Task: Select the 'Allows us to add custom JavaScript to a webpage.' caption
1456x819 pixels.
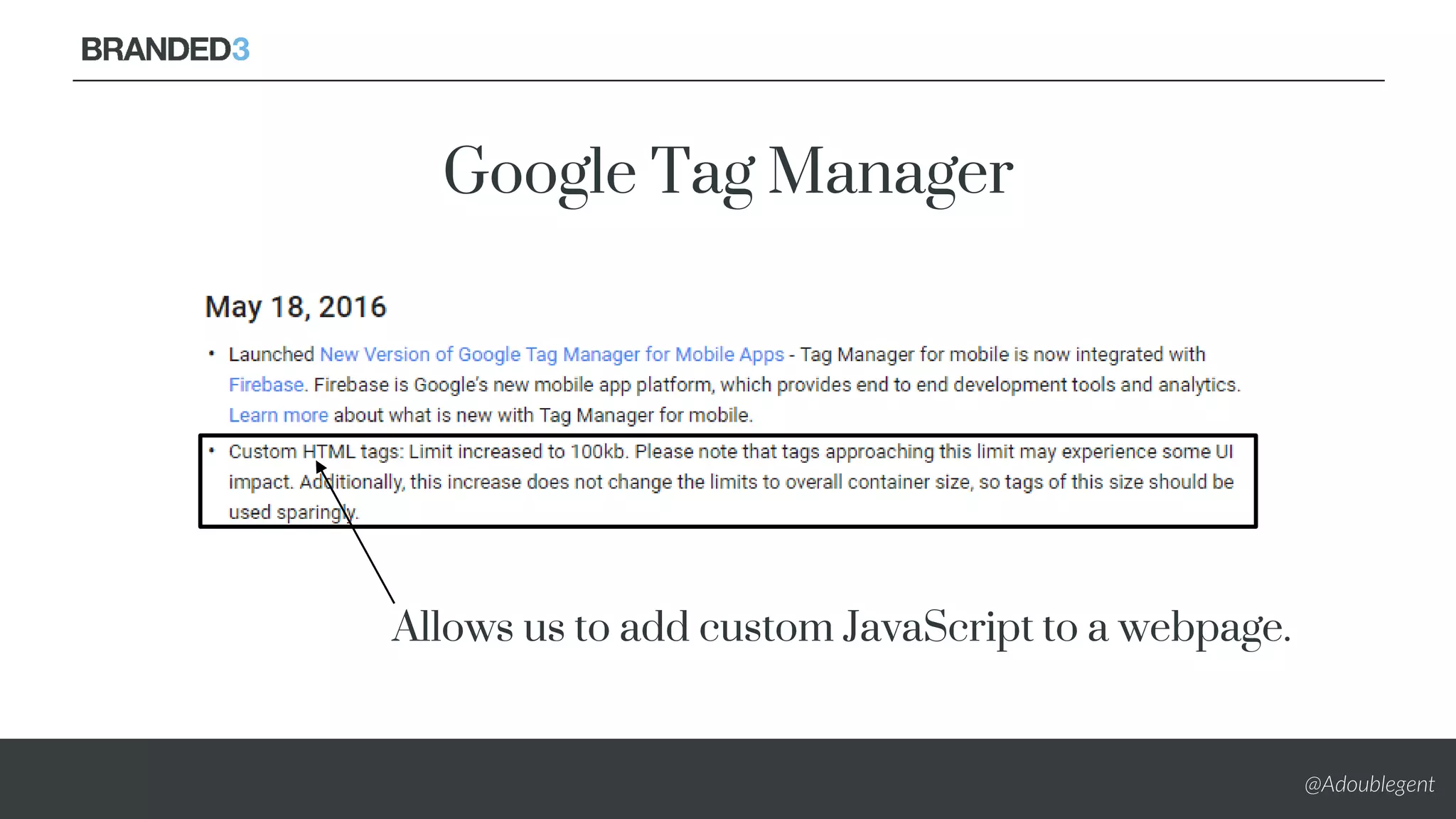Action: pos(841,628)
